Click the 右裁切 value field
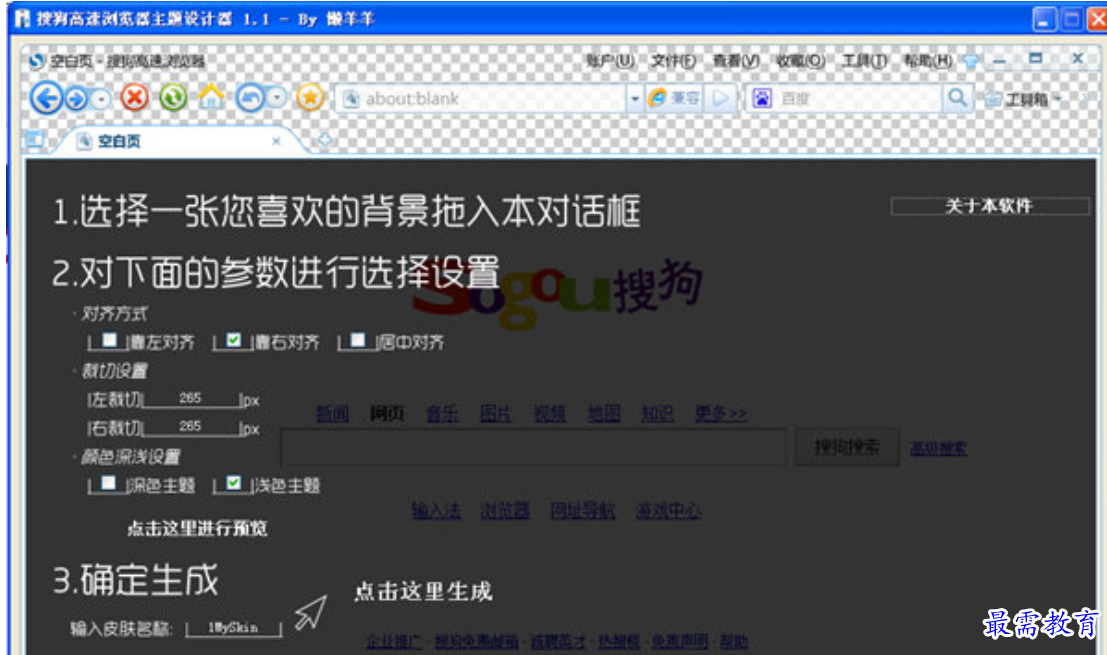 tap(191, 426)
